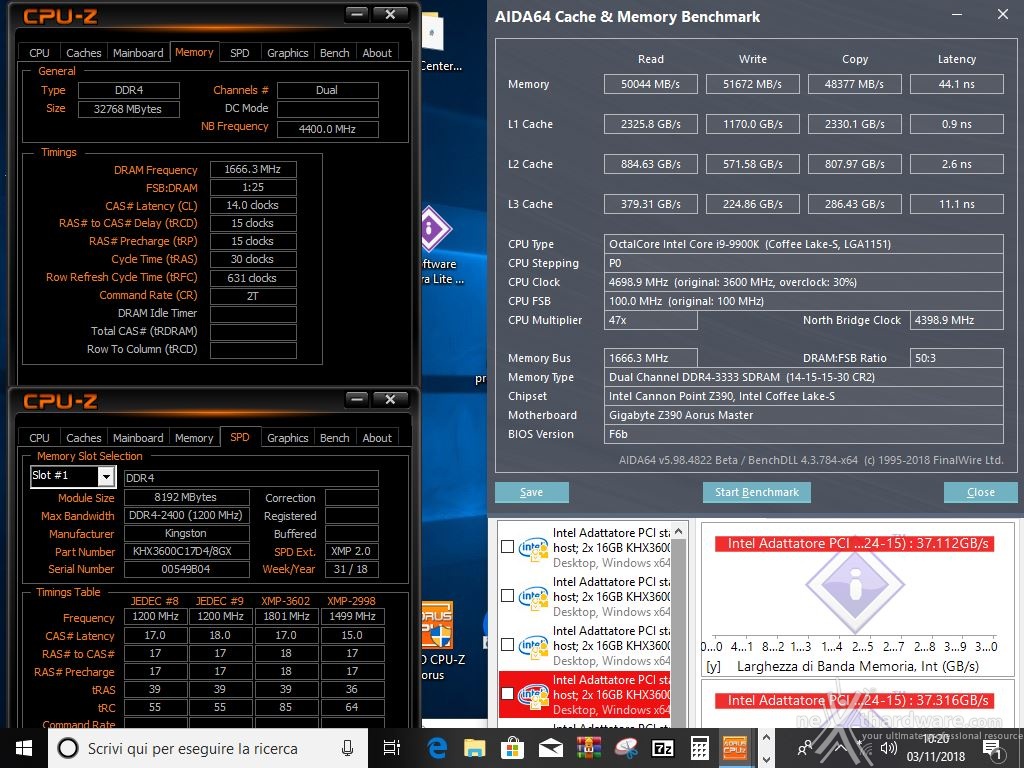Image resolution: width=1024 pixels, height=768 pixels.
Task: Click the red chart bar showing 37.316GB/s
Action: click(x=854, y=701)
